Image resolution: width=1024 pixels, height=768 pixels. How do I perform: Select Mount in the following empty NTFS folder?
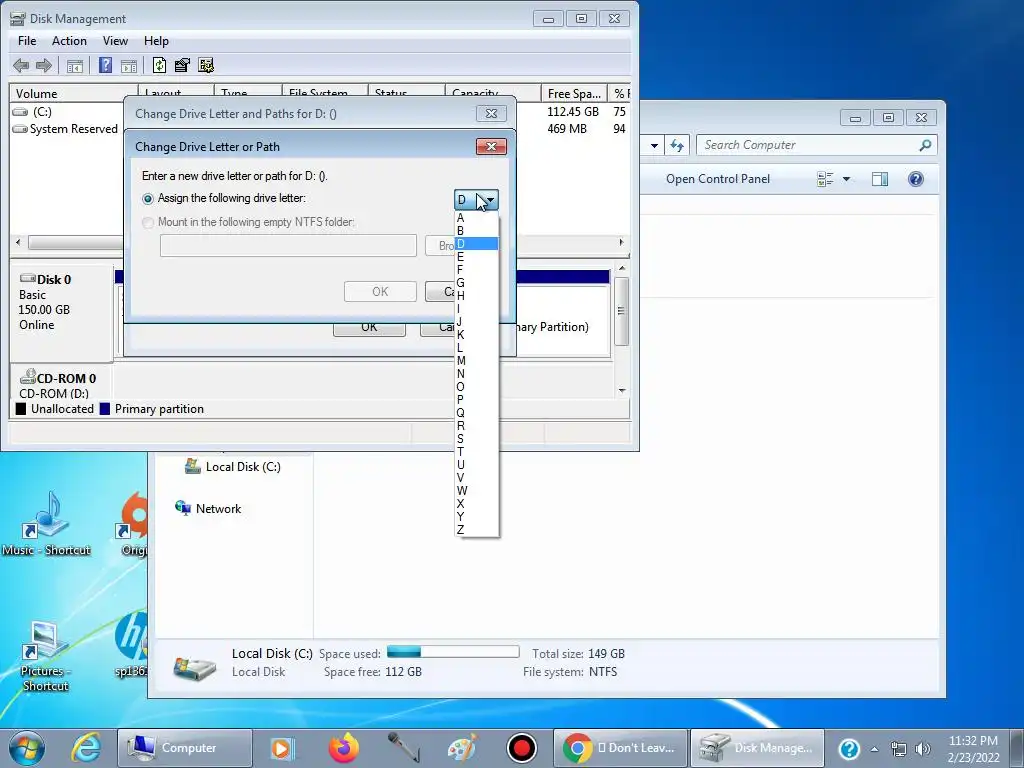click(148, 223)
